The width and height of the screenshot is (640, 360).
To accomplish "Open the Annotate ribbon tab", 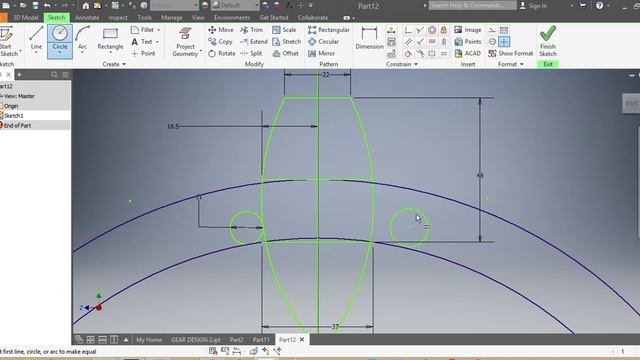I will tap(87, 18).
